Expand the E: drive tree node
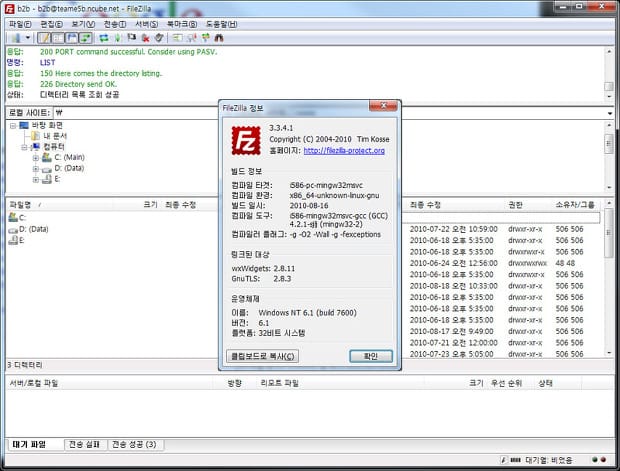 (x=36, y=180)
